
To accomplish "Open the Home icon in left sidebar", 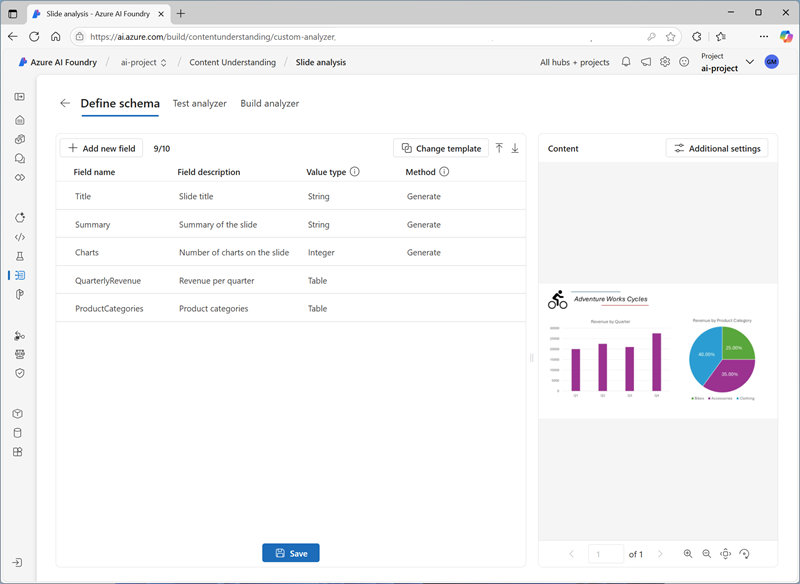I will 19,120.
